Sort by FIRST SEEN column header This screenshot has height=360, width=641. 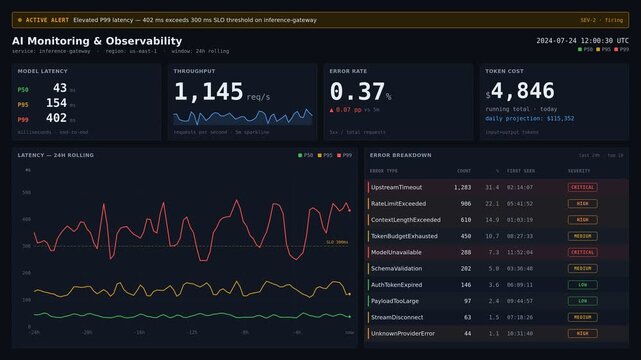coord(521,171)
